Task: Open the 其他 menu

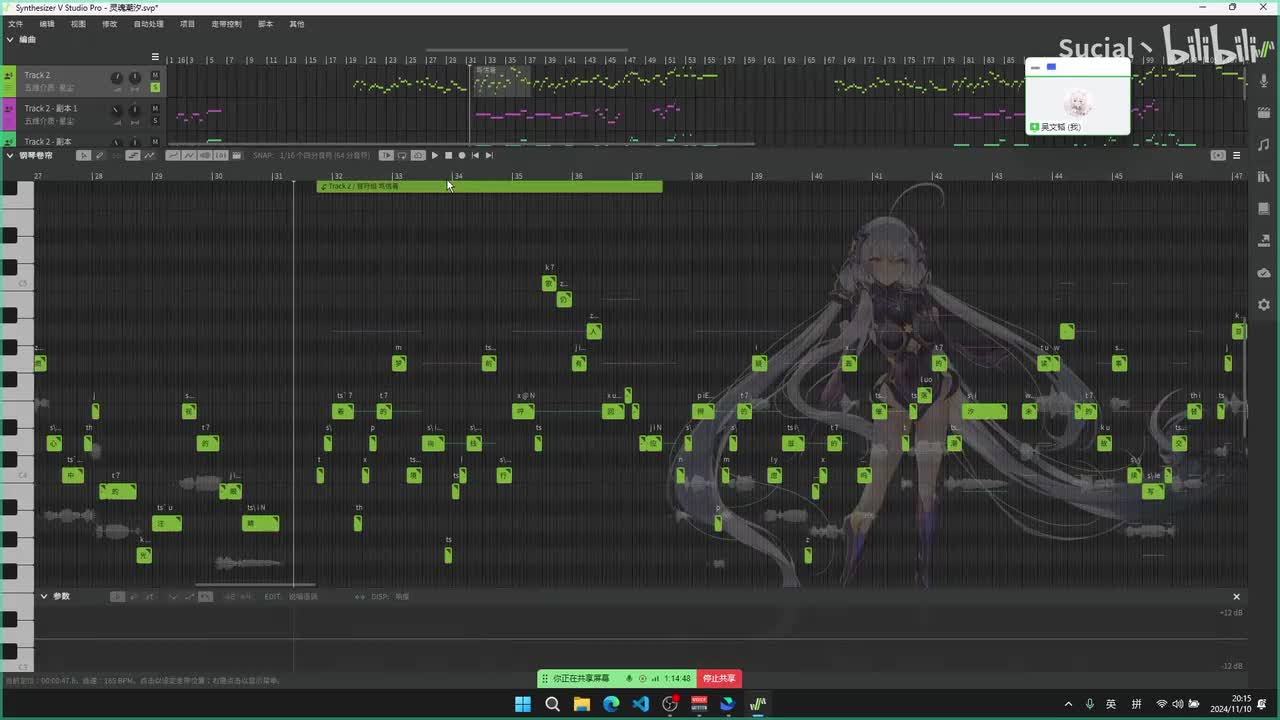Action: tap(296, 24)
